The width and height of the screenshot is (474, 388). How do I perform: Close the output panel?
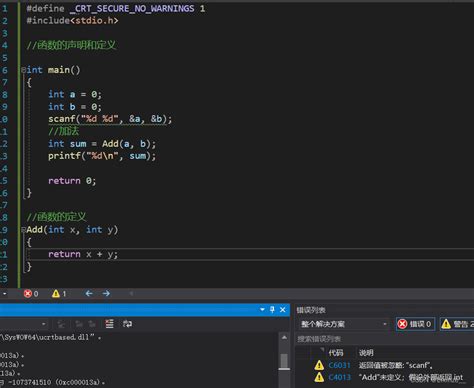283,310
